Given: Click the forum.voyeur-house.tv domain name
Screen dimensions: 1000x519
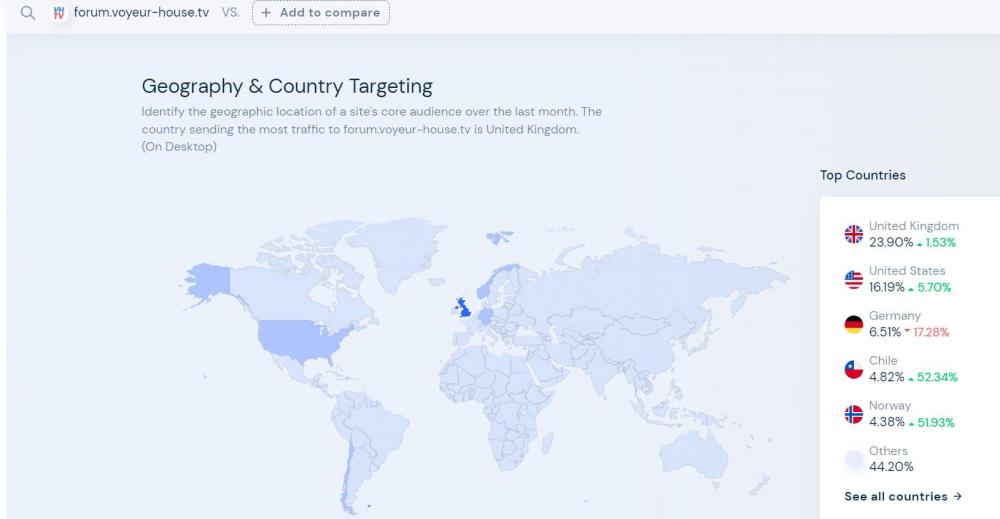Looking at the screenshot, I should 141,13.
